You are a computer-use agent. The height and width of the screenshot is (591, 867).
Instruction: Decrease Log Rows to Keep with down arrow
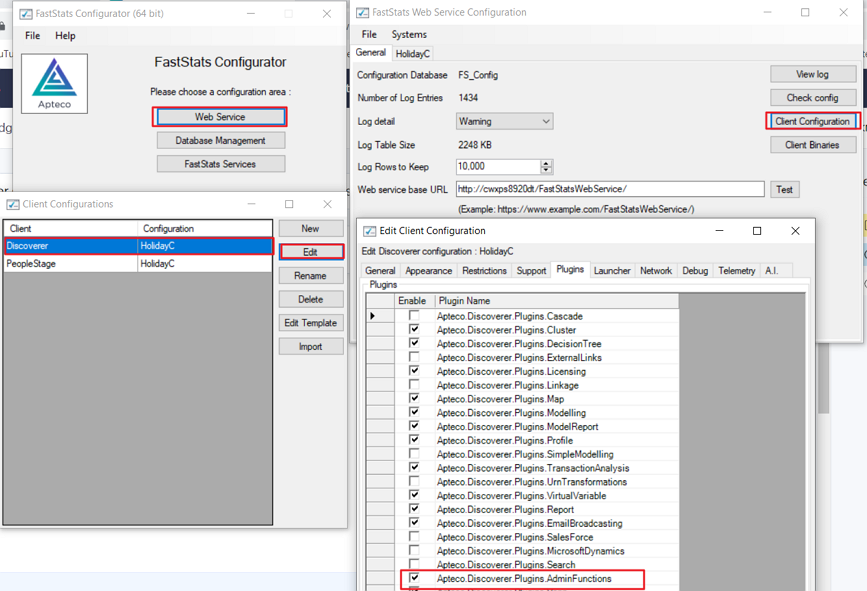(546, 170)
